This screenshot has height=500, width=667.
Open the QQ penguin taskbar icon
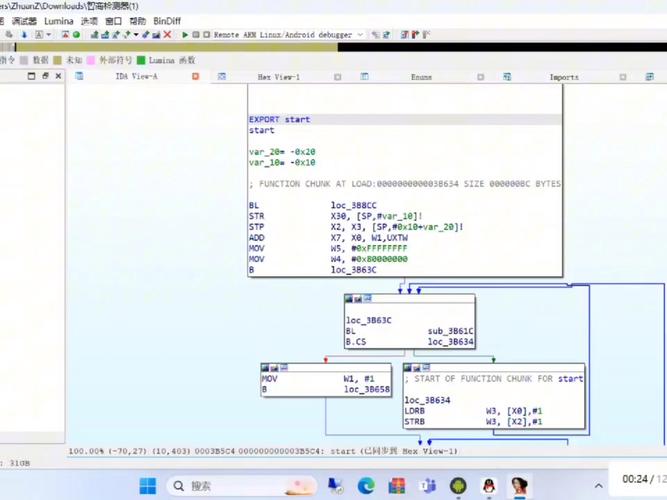(x=488, y=486)
